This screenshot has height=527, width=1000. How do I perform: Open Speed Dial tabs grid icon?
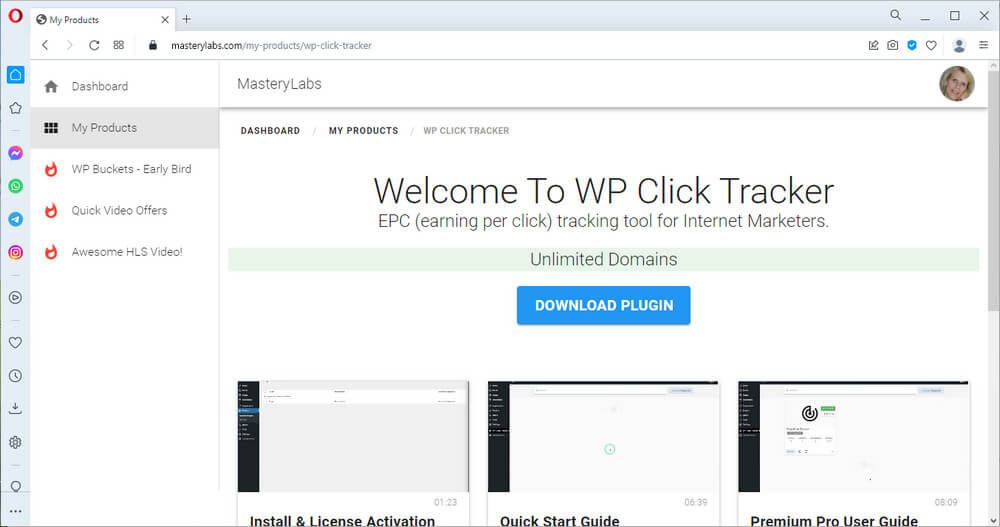pyautogui.click(x=119, y=45)
